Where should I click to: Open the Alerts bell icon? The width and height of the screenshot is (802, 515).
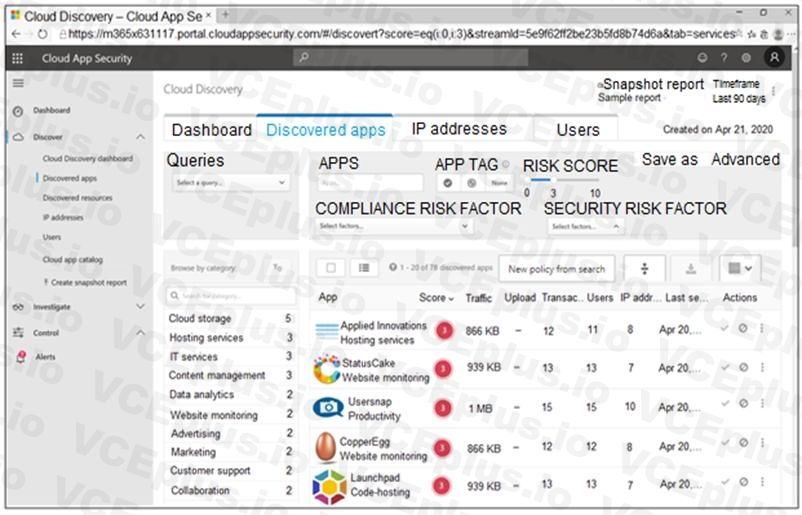20,357
